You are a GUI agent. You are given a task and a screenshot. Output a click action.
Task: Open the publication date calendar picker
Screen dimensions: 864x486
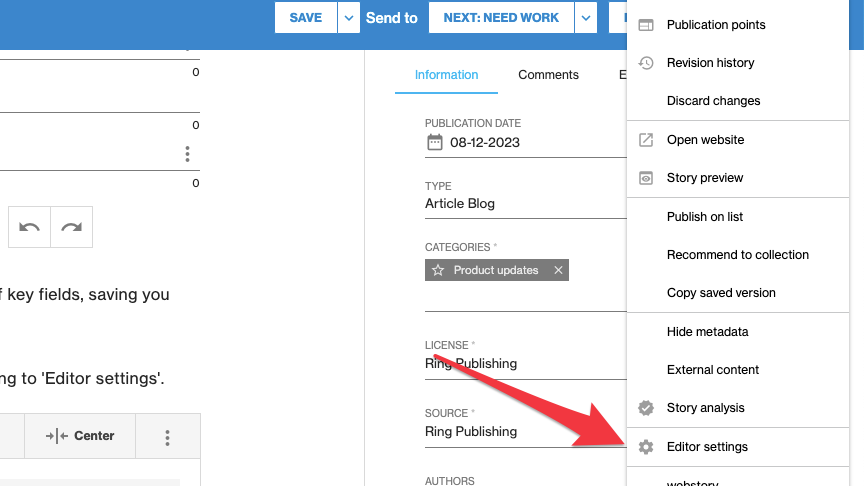(x=434, y=142)
